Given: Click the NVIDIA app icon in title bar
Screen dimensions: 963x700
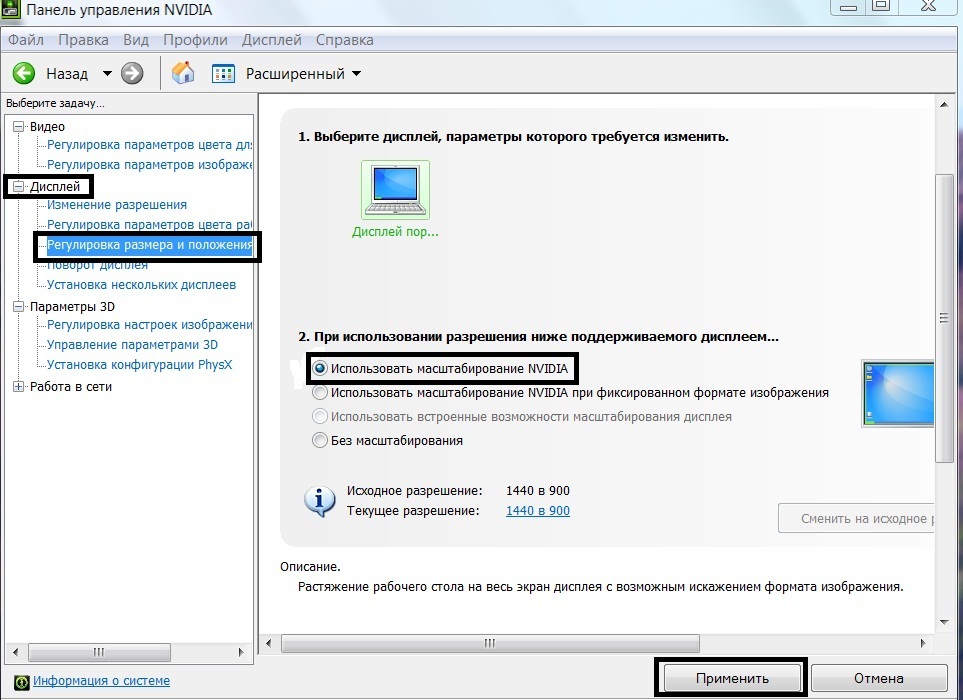Looking at the screenshot, I should (11, 9).
